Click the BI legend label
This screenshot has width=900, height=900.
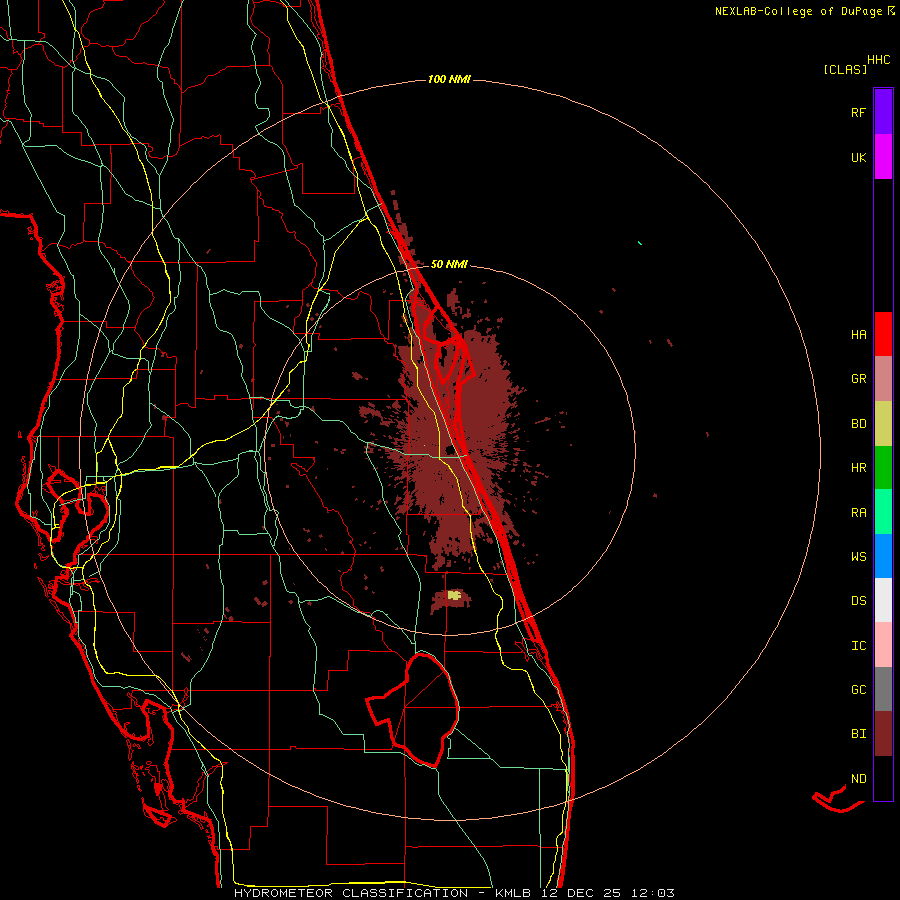pos(858,734)
